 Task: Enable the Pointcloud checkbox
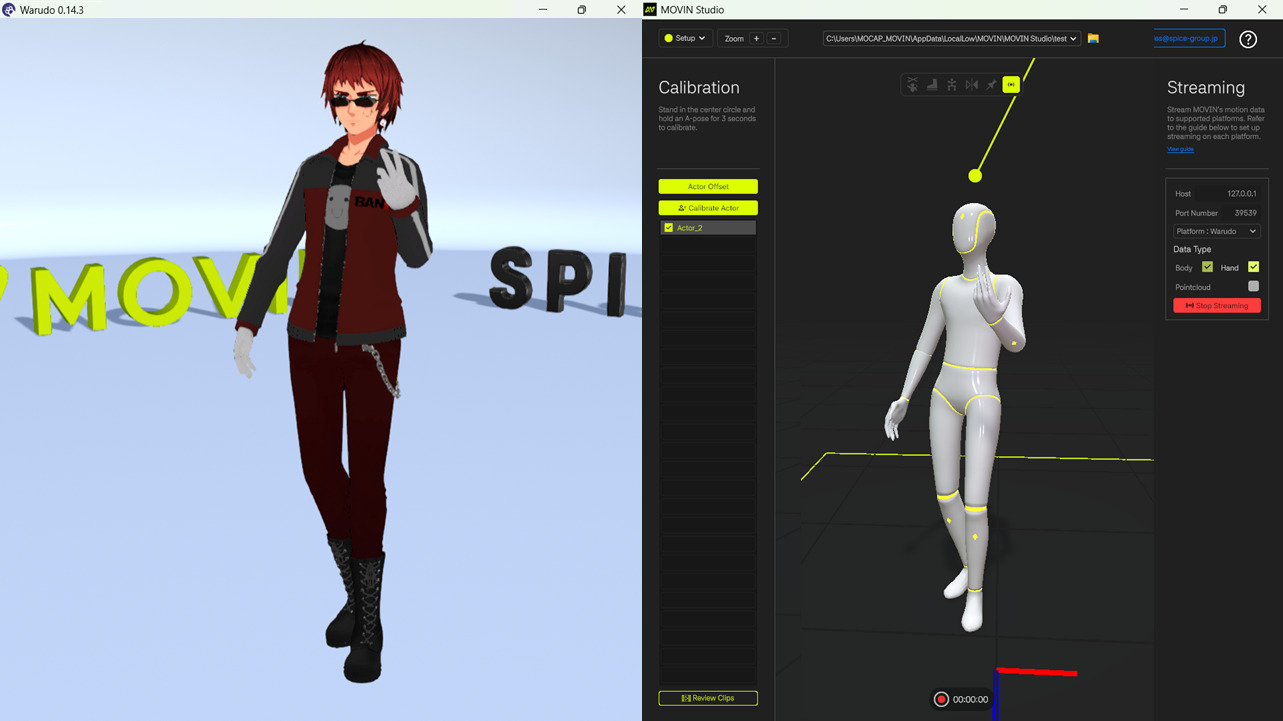(1253, 286)
